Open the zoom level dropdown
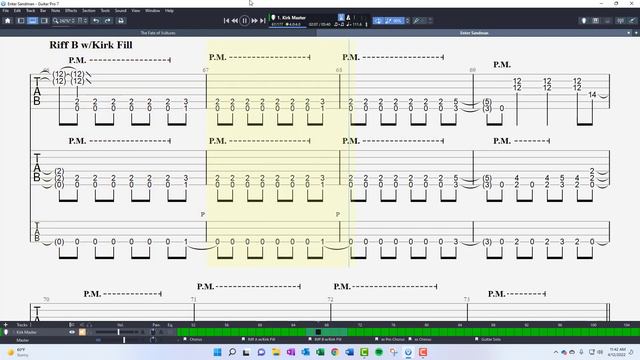 (64, 21)
